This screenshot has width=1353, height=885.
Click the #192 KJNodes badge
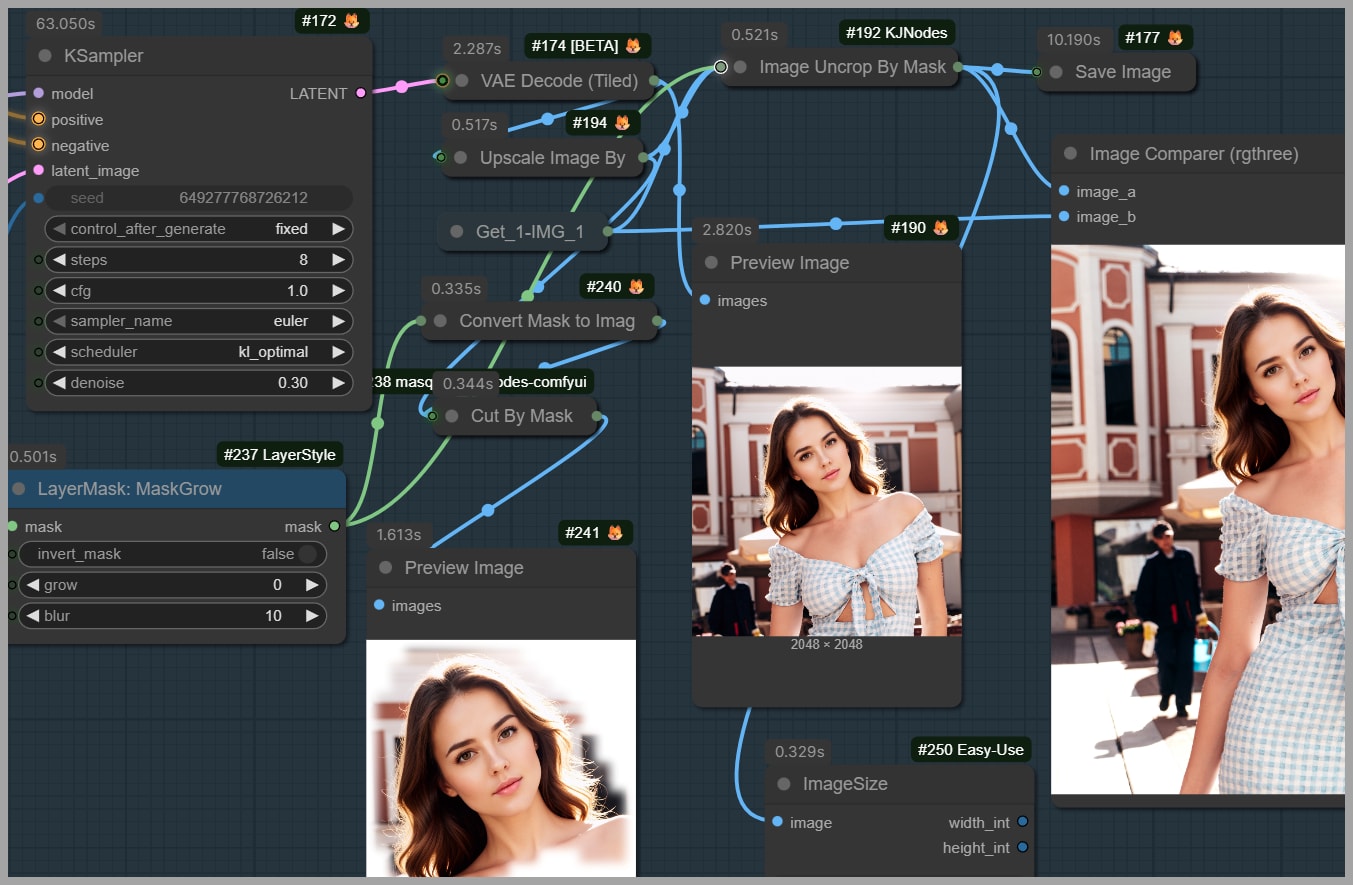(x=897, y=32)
